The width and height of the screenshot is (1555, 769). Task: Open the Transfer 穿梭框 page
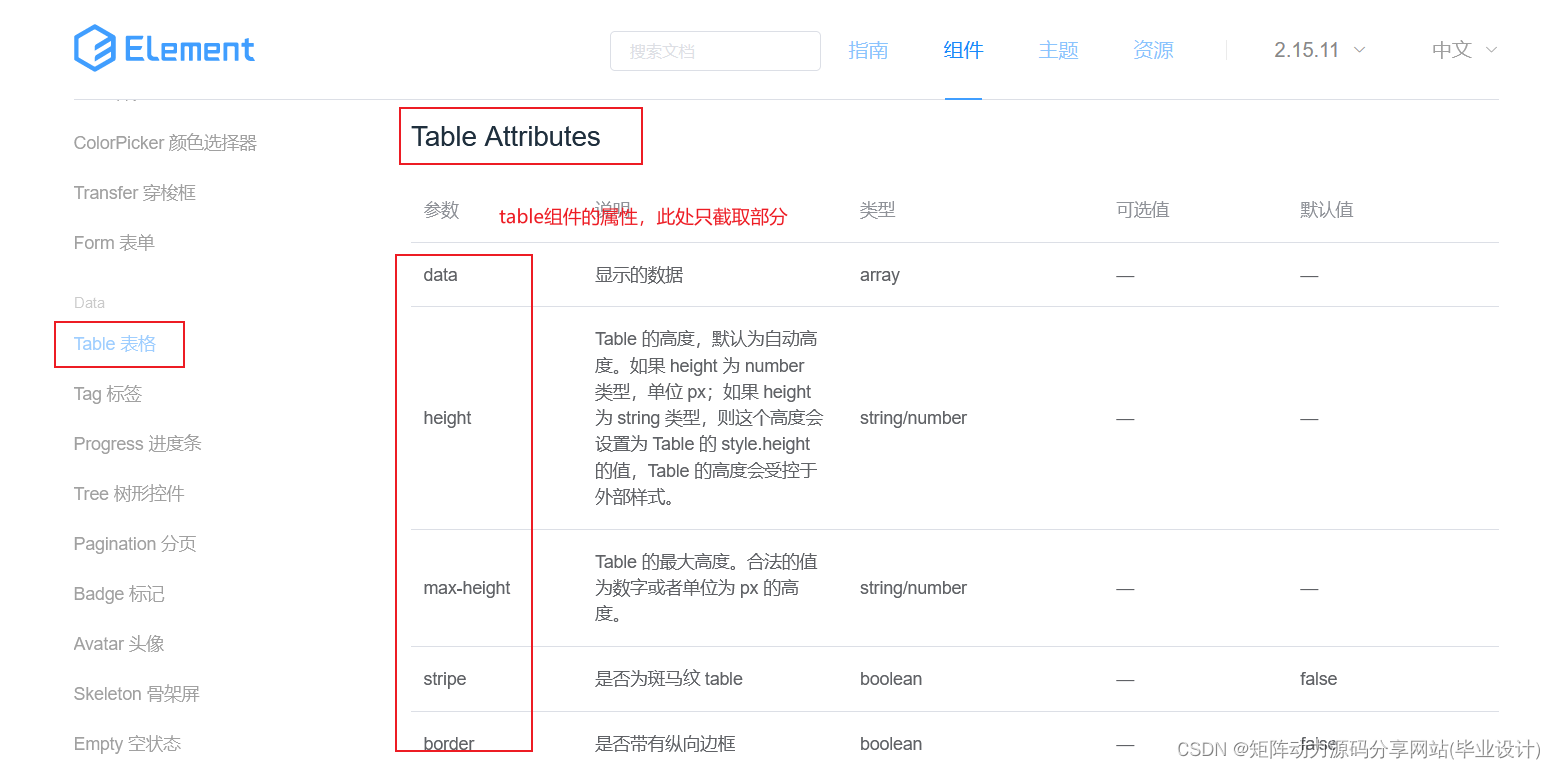point(134,192)
